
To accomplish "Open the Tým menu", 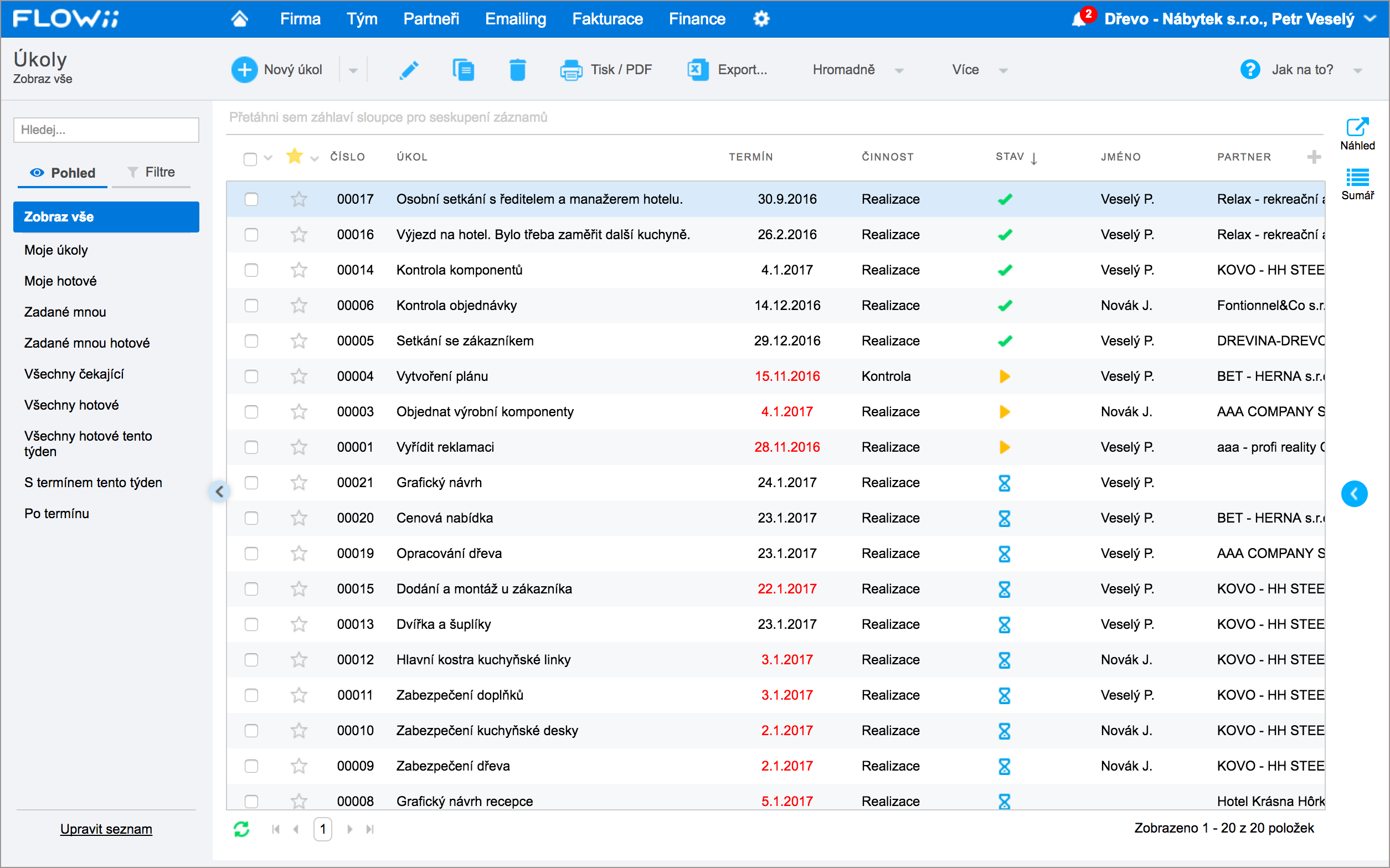I will click(x=362, y=19).
